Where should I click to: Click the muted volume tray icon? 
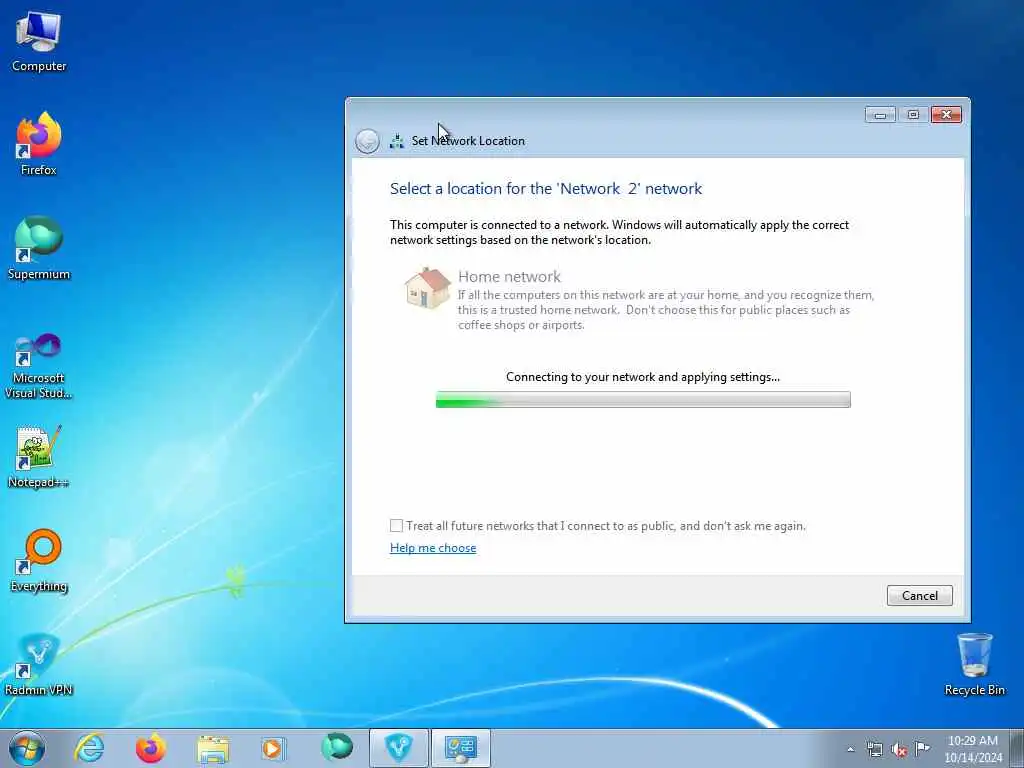coord(899,750)
